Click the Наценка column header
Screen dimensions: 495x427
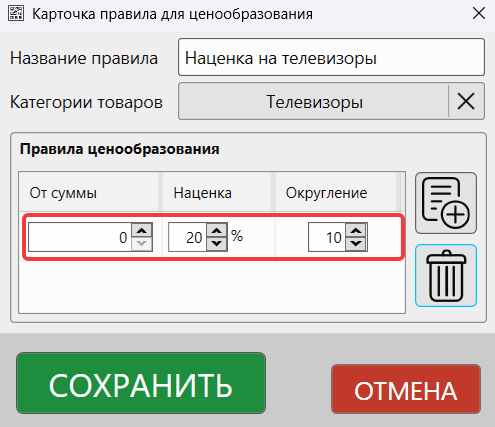(217, 192)
